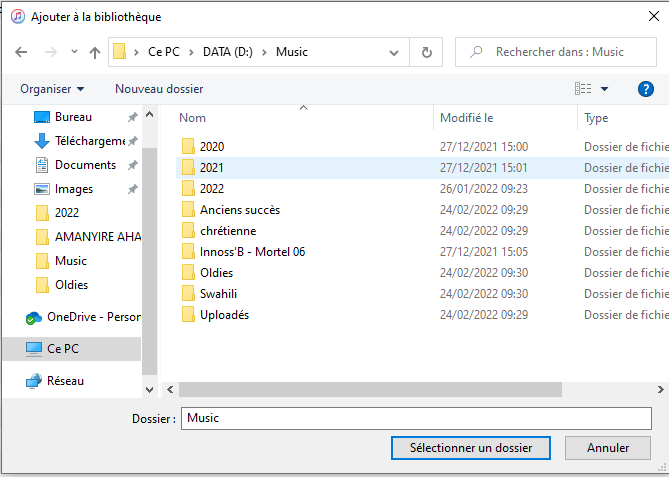Click horizontal scrollbar left arrow
The width and height of the screenshot is (669, 477).
pos(170,390)
